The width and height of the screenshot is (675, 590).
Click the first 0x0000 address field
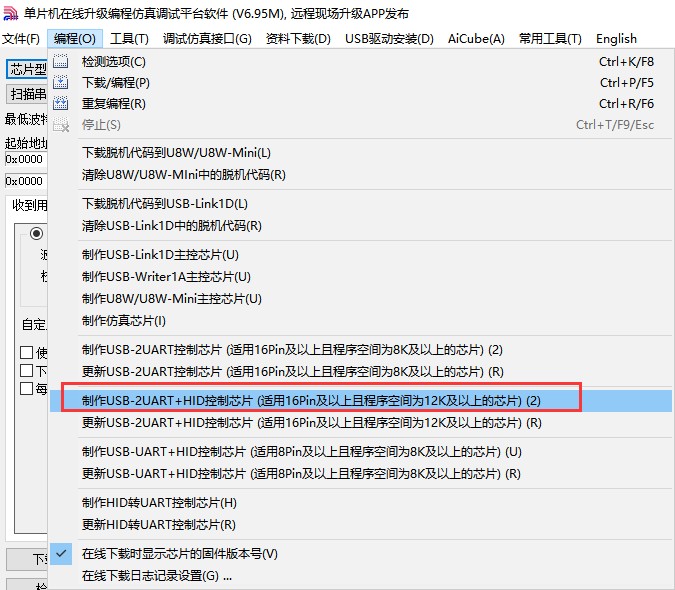(26, 159)
